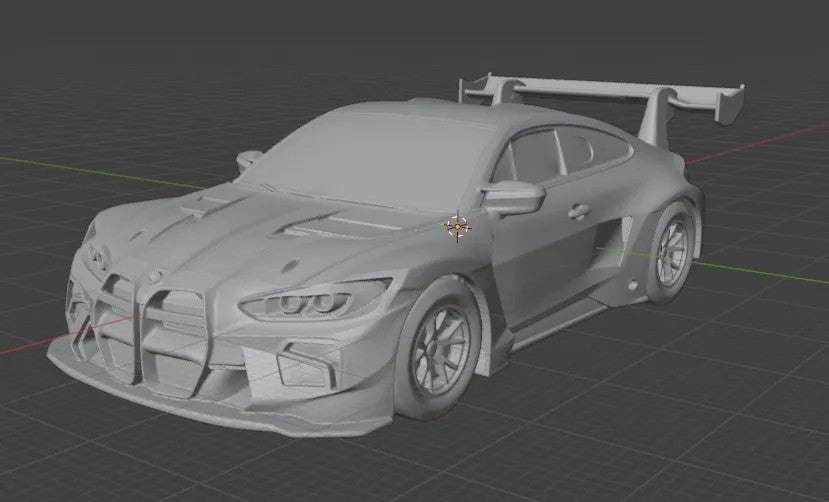Click the headlight with twin round lamps
Screen dimensions: 829x502
[316, 302]
